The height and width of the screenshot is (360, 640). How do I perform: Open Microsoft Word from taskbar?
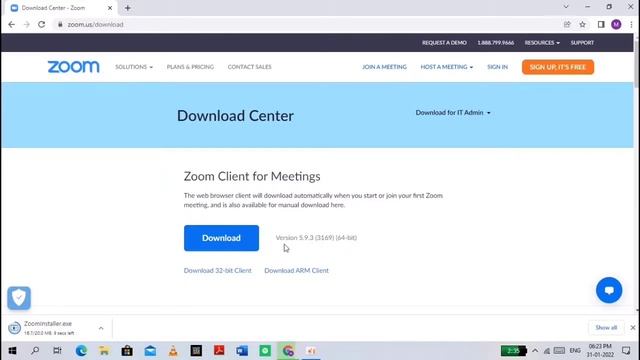pos(242,351)
